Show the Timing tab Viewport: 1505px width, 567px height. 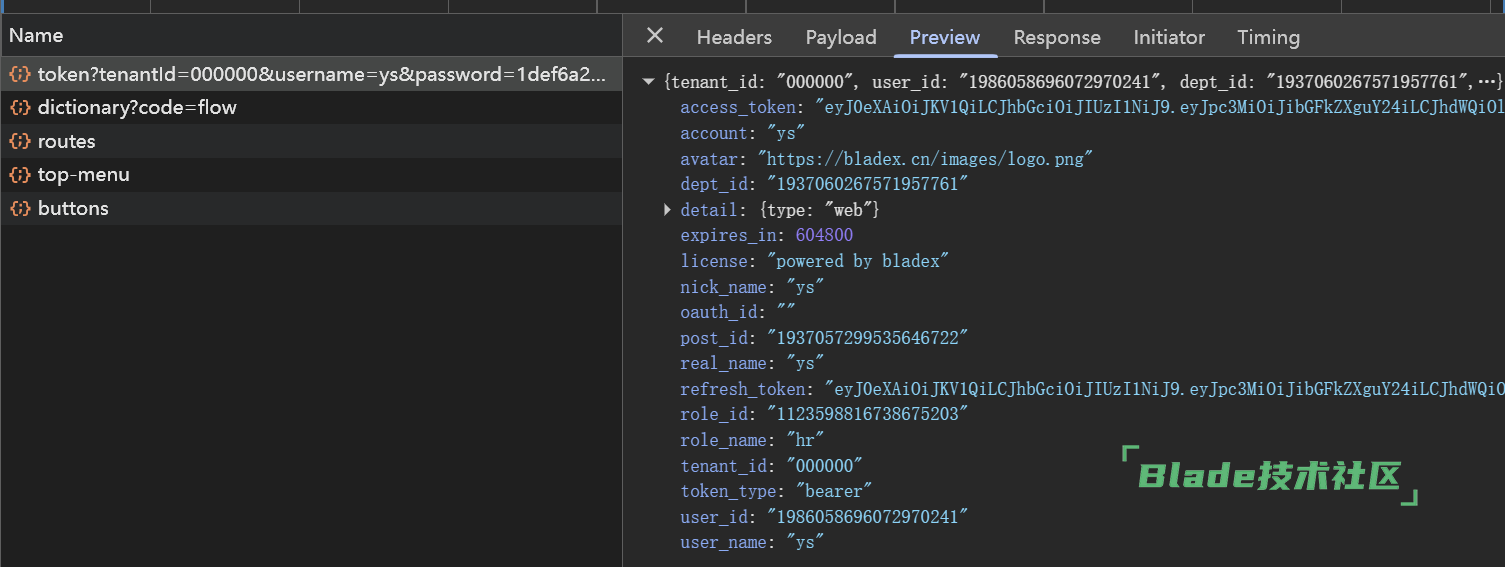(x=1268, y=37)
